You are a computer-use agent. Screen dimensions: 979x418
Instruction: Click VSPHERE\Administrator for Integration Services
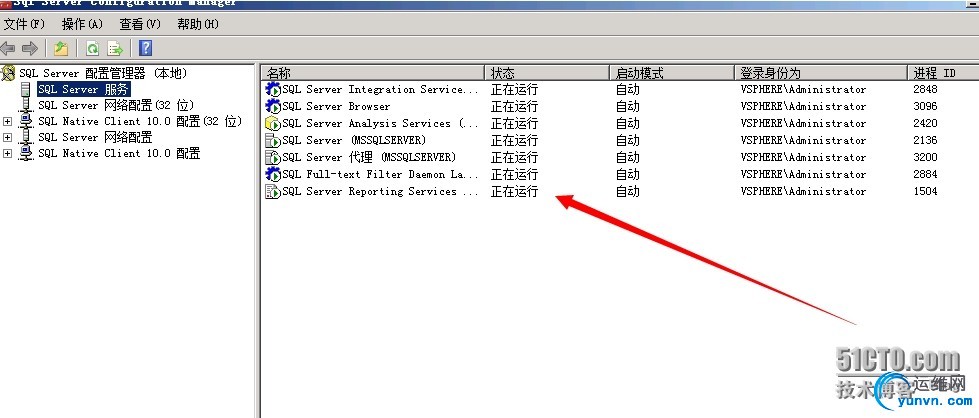pyautogui.click(x=804, y=89)
